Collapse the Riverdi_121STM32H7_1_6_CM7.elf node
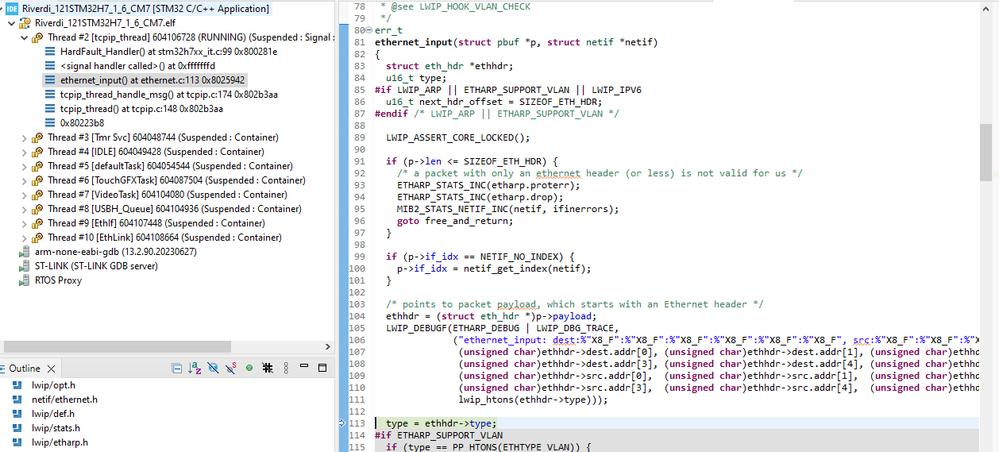The height and width of the screenshot is (452, 999). (11, 24)
